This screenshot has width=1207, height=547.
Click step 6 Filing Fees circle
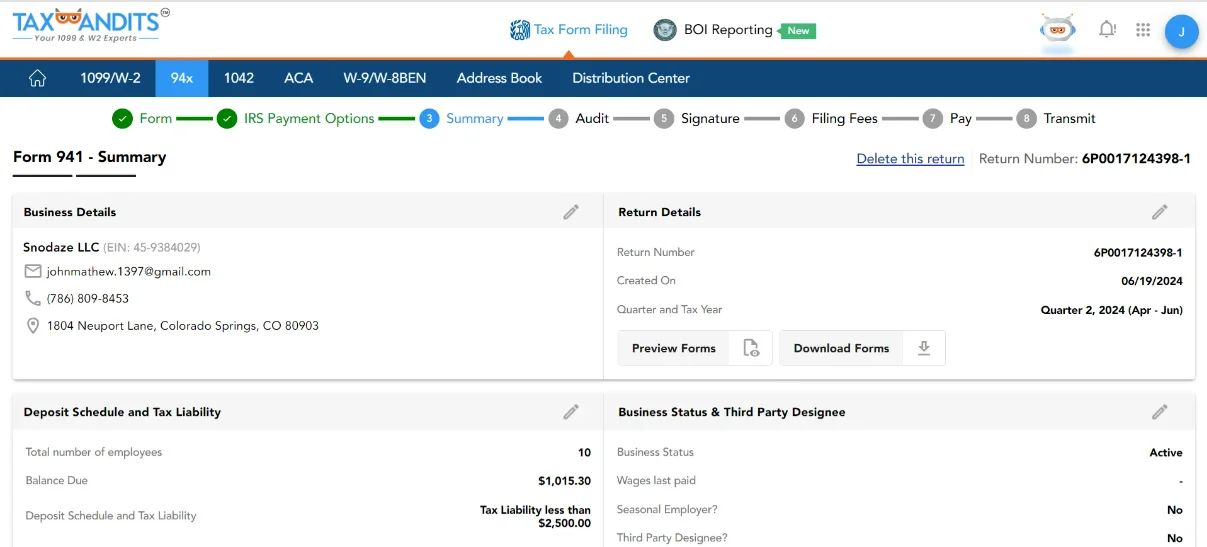click(x=794, y=118)
